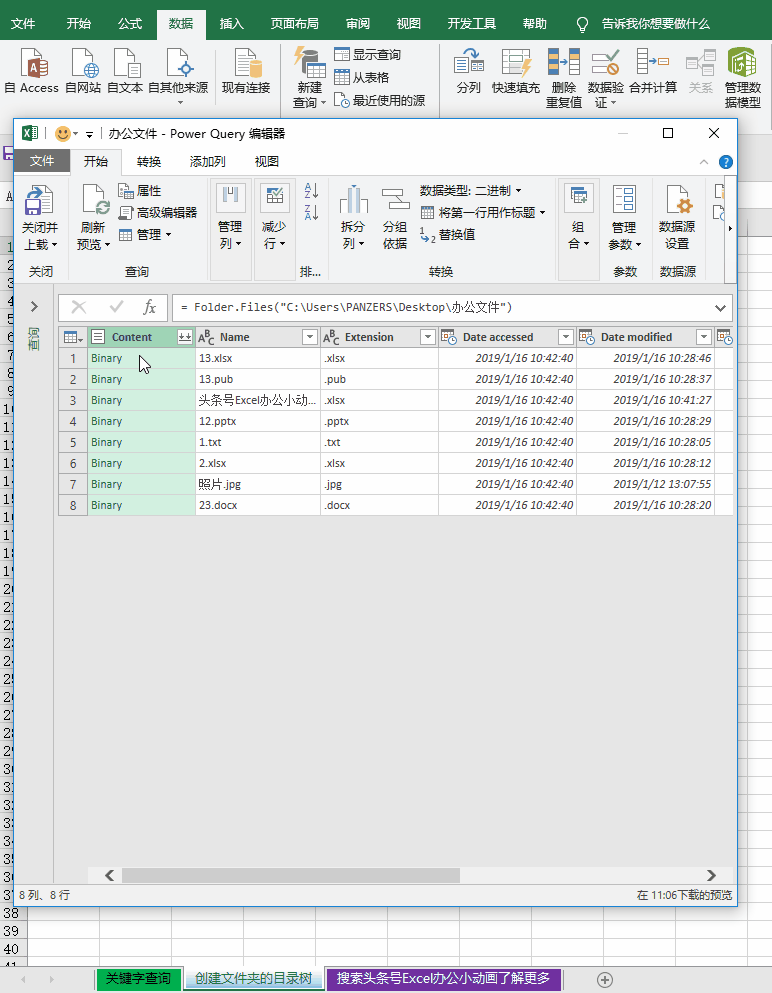Click the formula confirm checkmark icon

point(116,307)
